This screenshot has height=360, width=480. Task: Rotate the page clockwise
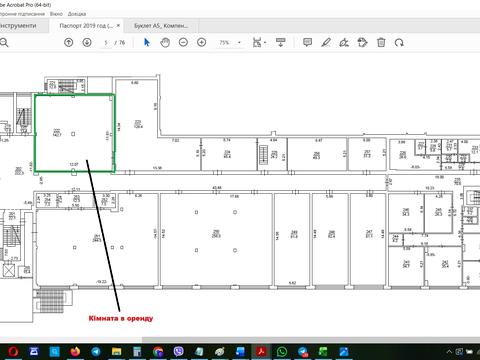click(399, 42)
